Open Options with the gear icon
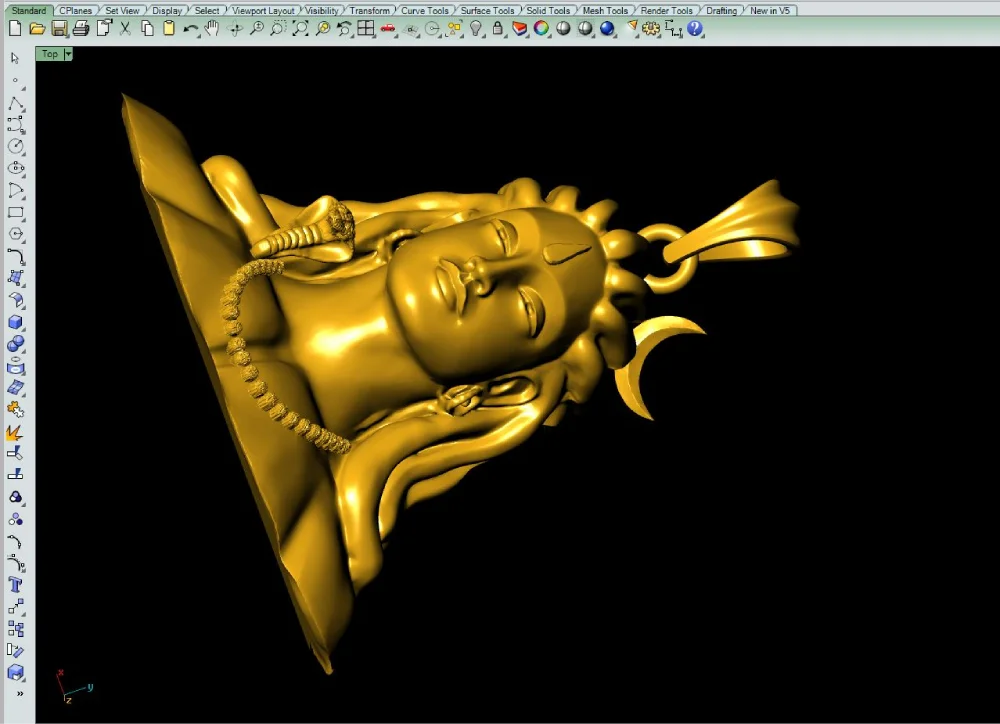The width and height of the screenshot is (1000, 724). [651, 28]
